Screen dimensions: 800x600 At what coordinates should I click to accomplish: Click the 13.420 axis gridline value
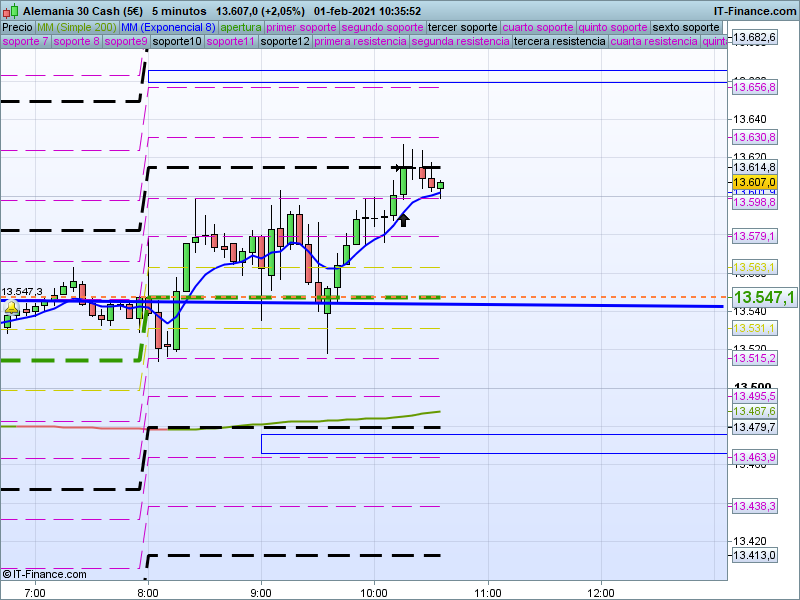tap(749, 541)
